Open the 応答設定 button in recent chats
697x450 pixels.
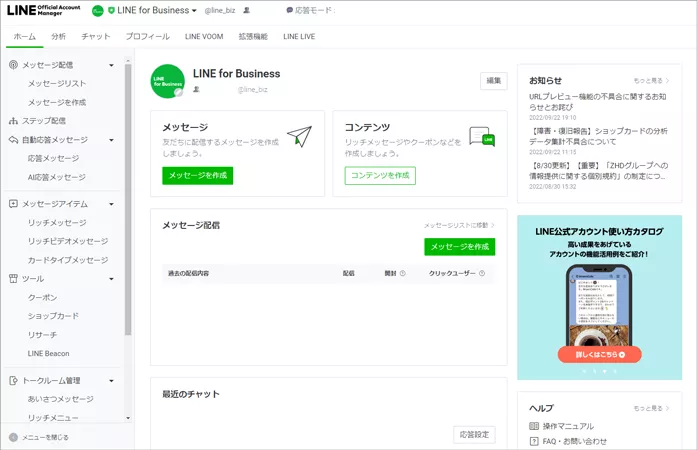click(x=474, y=435)
